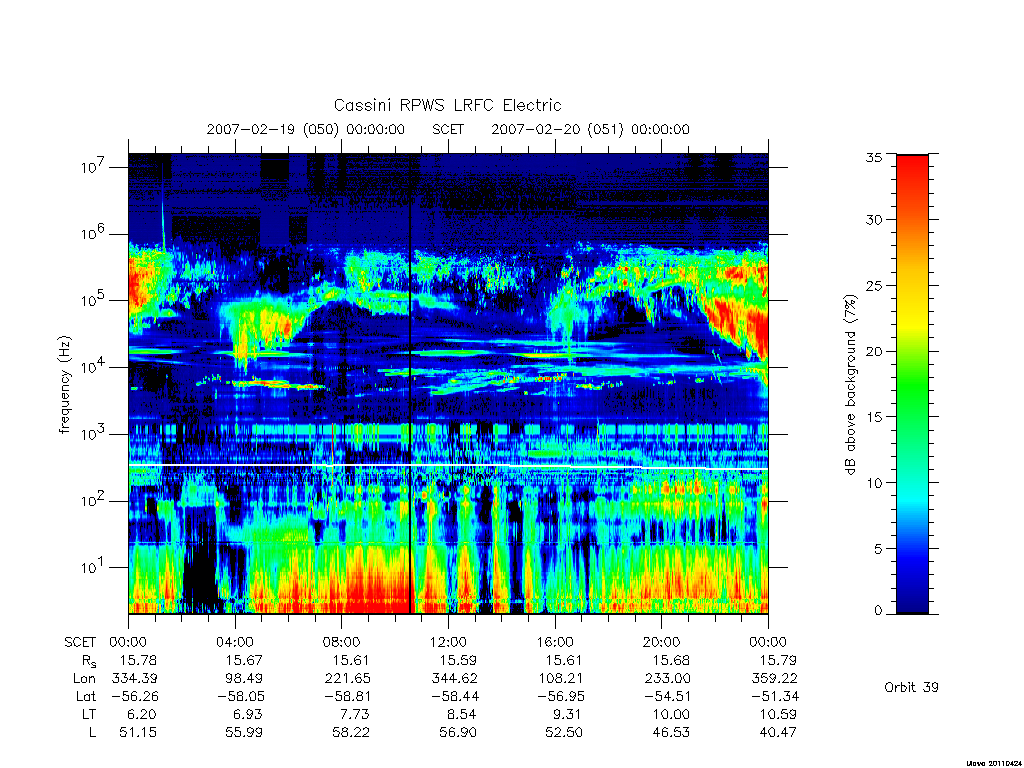Screen dimensions: 1024x768
Task: Click the Lat value '-58.81'
Action: coord(347,696)
